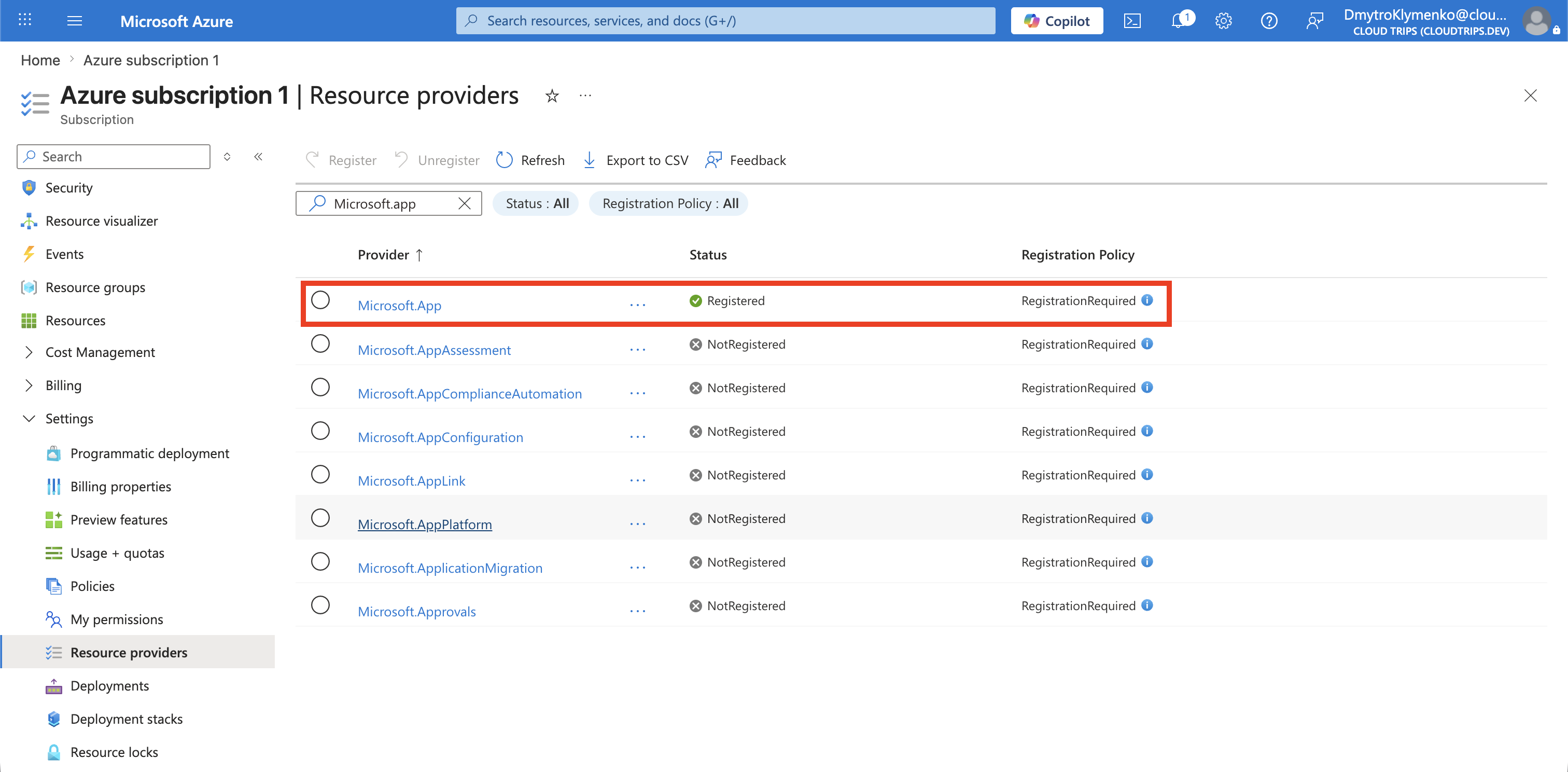The height and width of the screenshot is (772, 1568).
Task: Favorite this page with the star icon
Action: [x=552, y=96]
